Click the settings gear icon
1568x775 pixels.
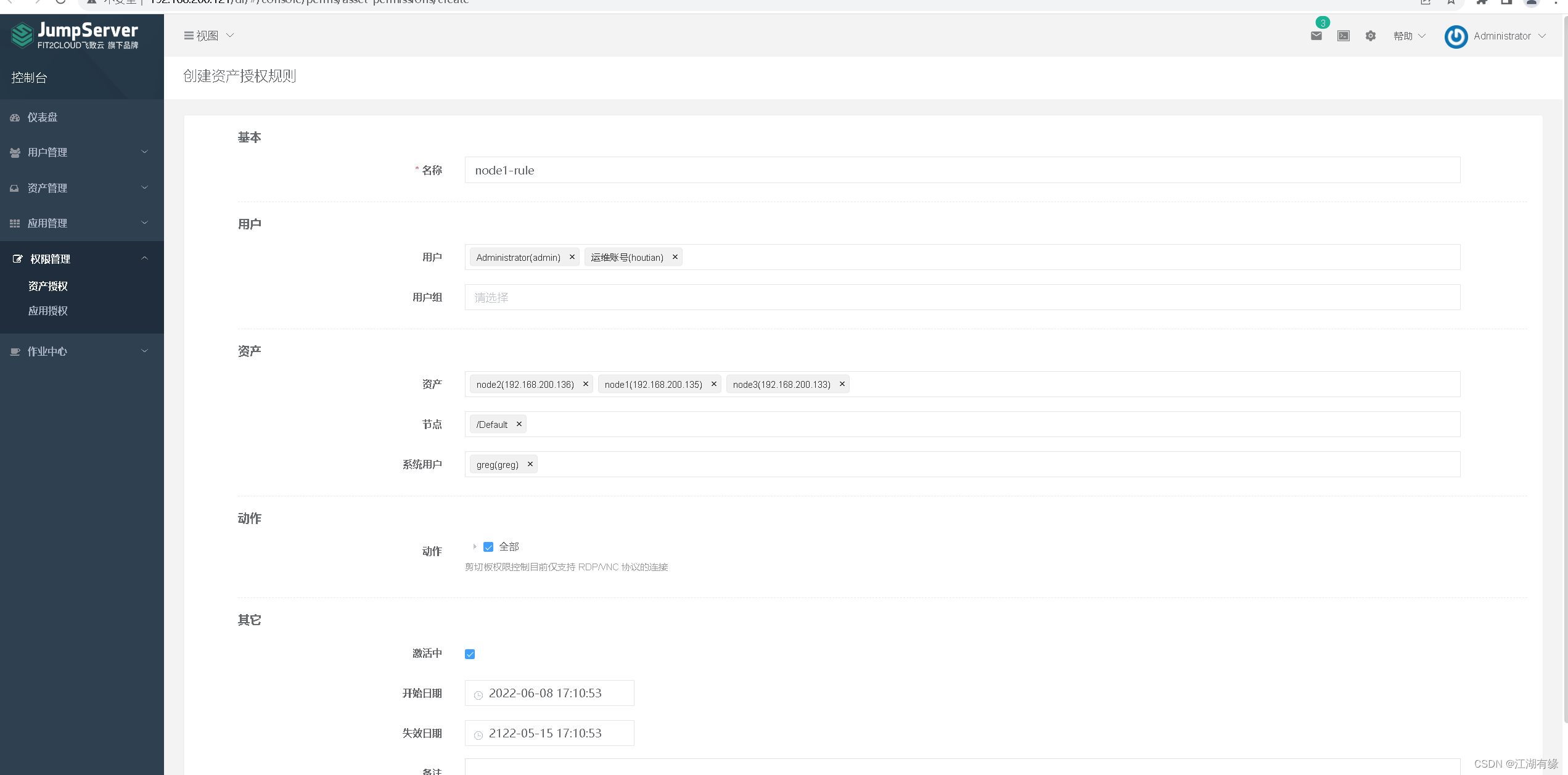coord(1370,36)
